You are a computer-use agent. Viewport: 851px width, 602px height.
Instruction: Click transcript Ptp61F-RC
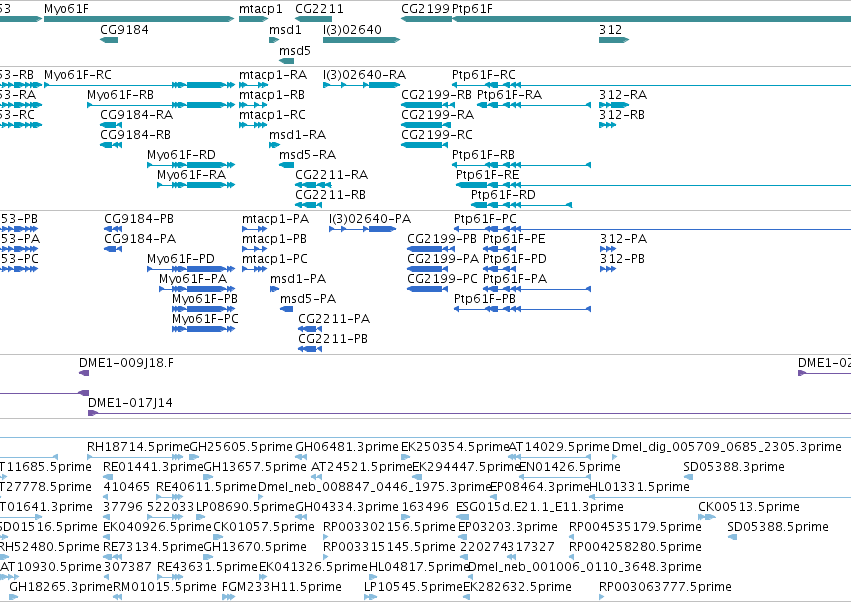651,85
